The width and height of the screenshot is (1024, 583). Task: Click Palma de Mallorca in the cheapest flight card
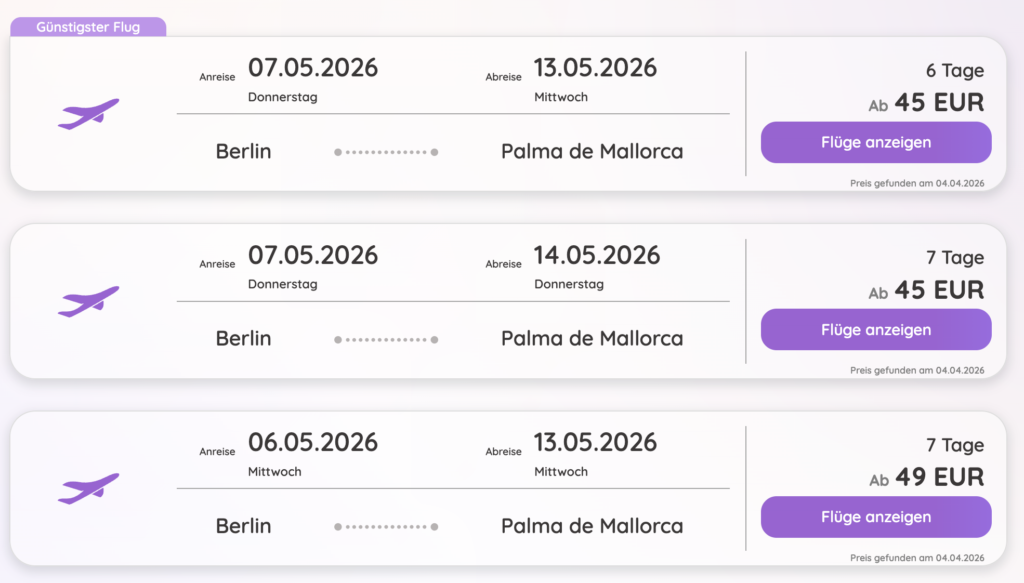pyautogui.click(x=592, y=152)
